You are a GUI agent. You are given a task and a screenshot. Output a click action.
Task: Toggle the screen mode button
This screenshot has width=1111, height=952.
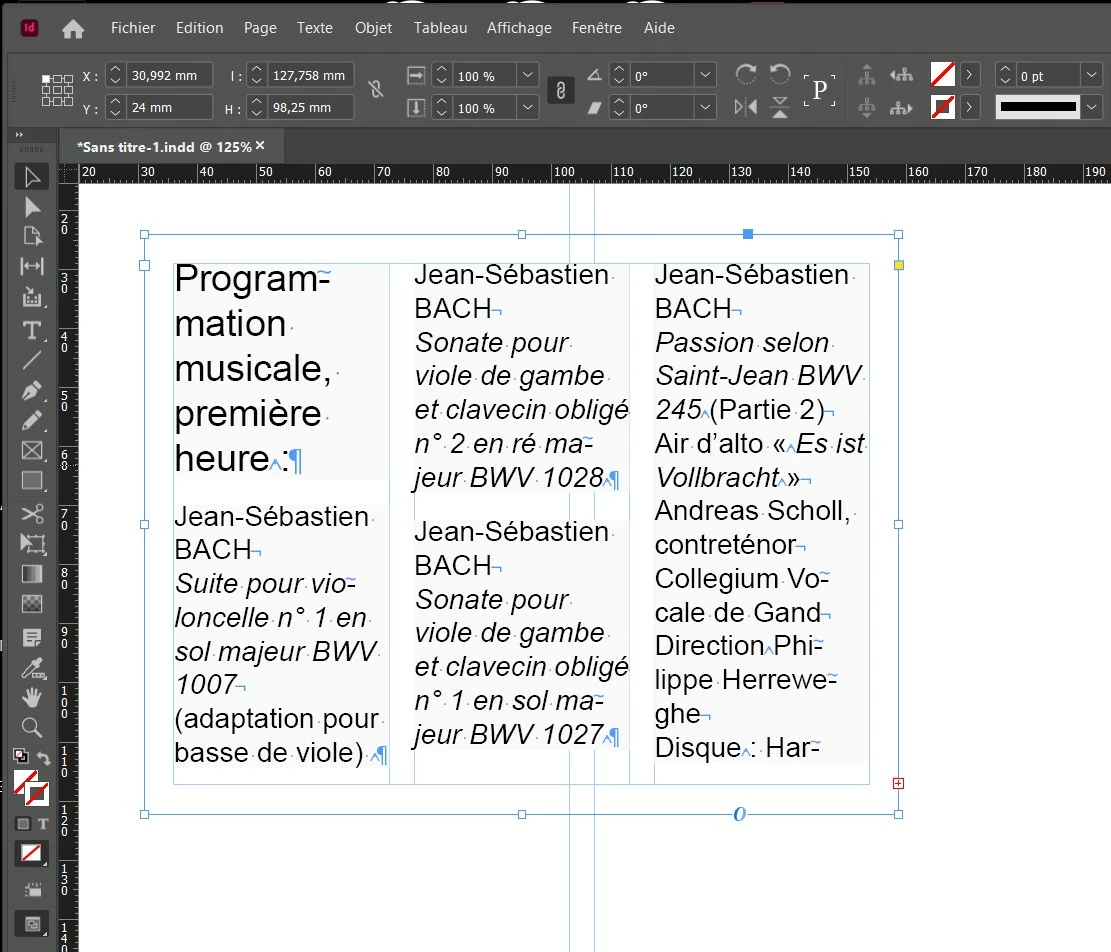tap(32, 924)
